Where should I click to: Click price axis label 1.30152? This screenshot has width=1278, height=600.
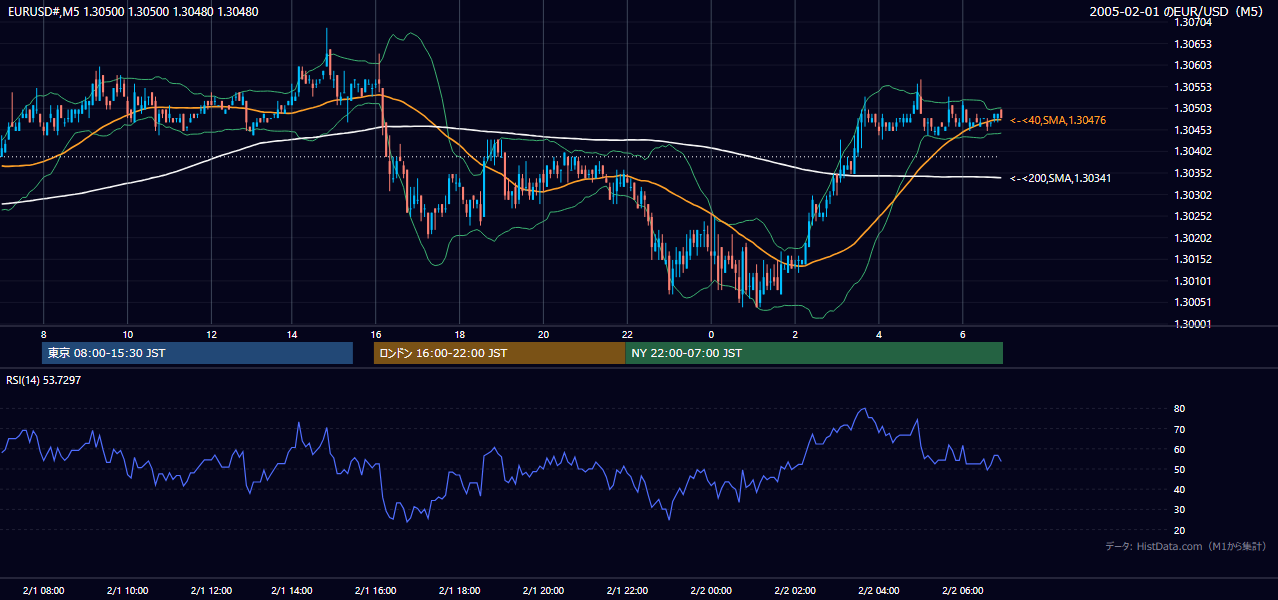tap(1193, 259)
